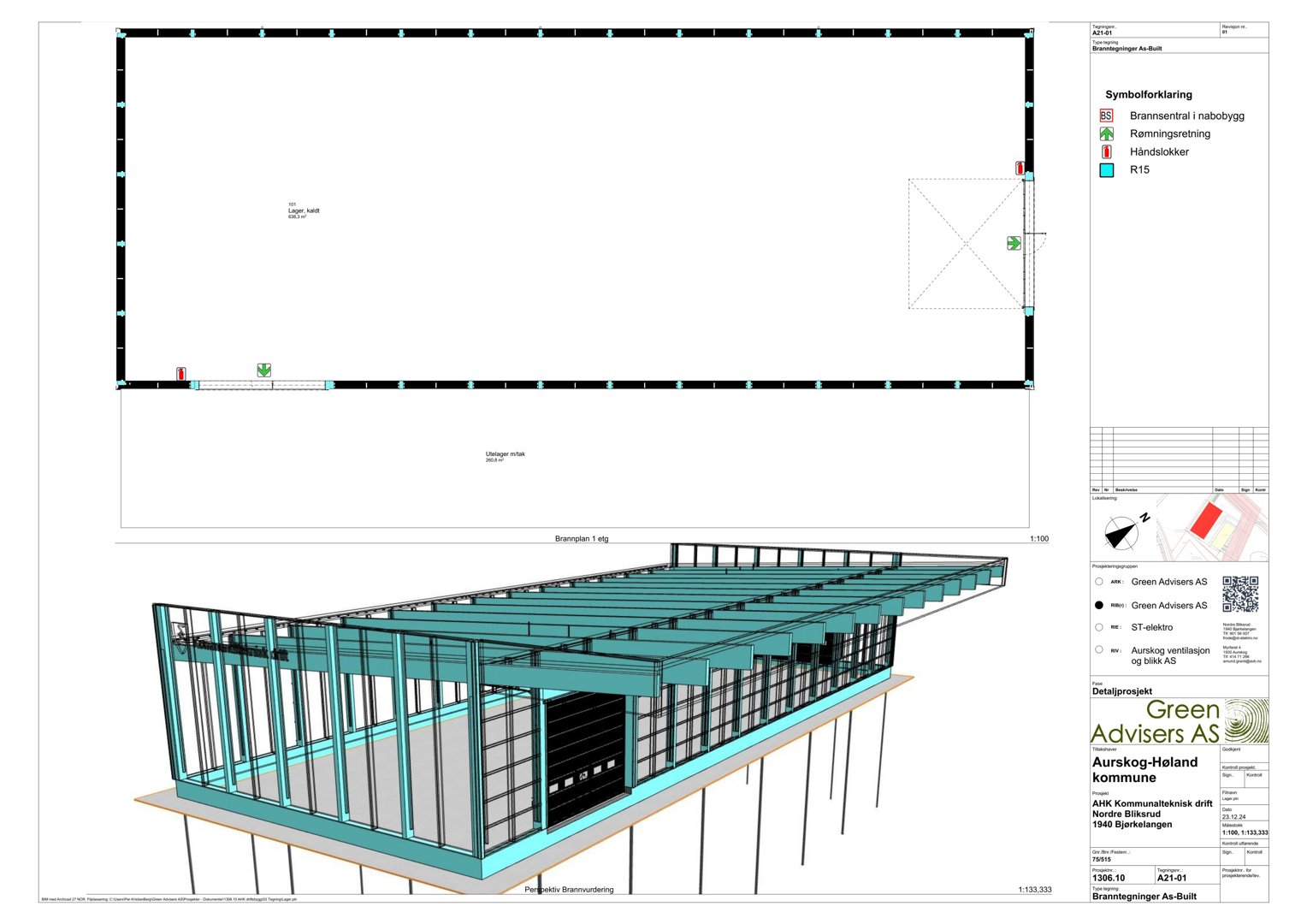Click the Filnavn field showing Lager.pln

point(1230,798)
